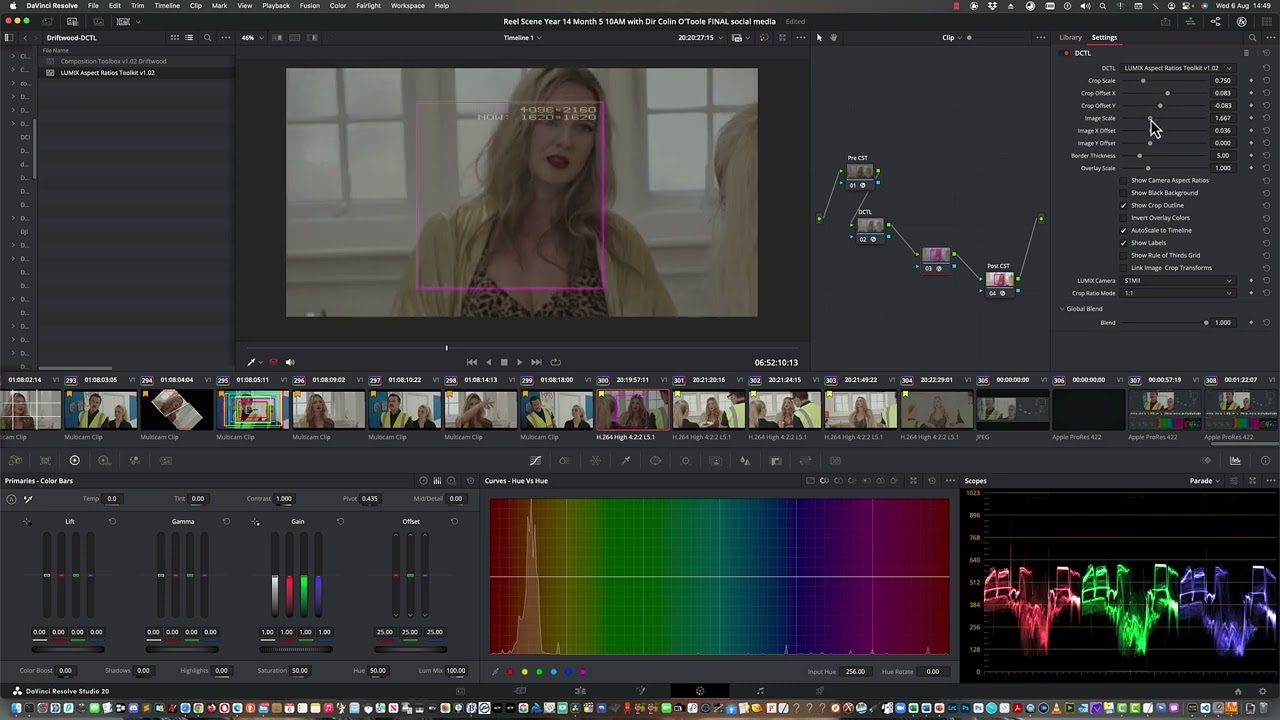Viewport: 1280px width, 720px height.
Task: Open the Qualifier eyedropper palette
Action: [x=625, y=460]
